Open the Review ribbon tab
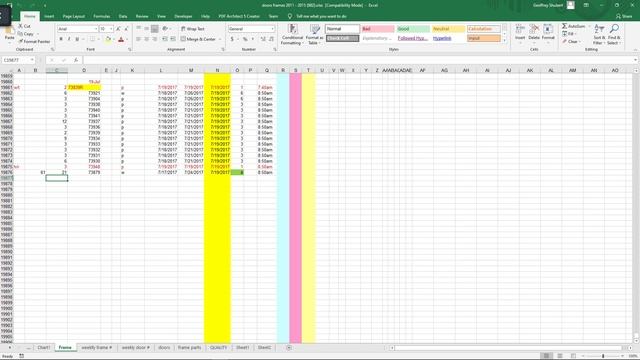This screenshot has width=640, height=360. click(x=142, y=16)
